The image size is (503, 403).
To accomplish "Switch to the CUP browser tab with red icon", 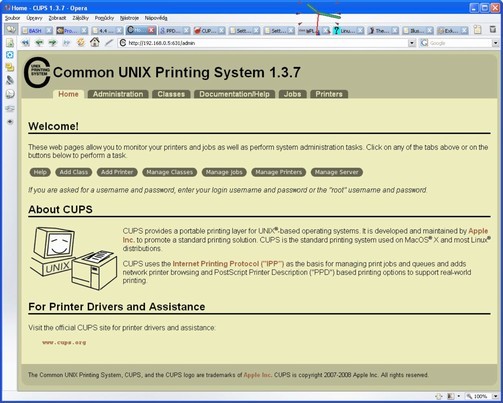I will tap(209, 31).
